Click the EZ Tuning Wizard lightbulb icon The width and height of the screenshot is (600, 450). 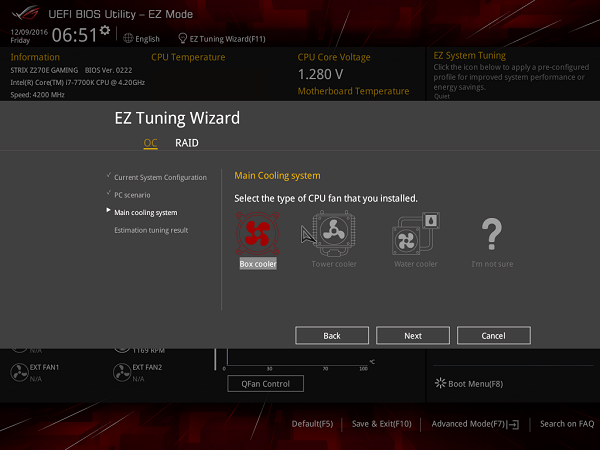pos(183,38)
